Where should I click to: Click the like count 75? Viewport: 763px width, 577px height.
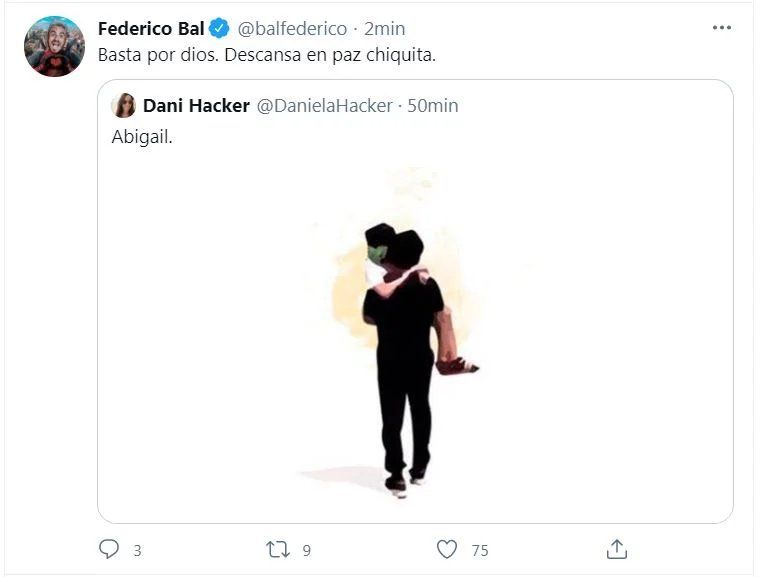(480, 550)
